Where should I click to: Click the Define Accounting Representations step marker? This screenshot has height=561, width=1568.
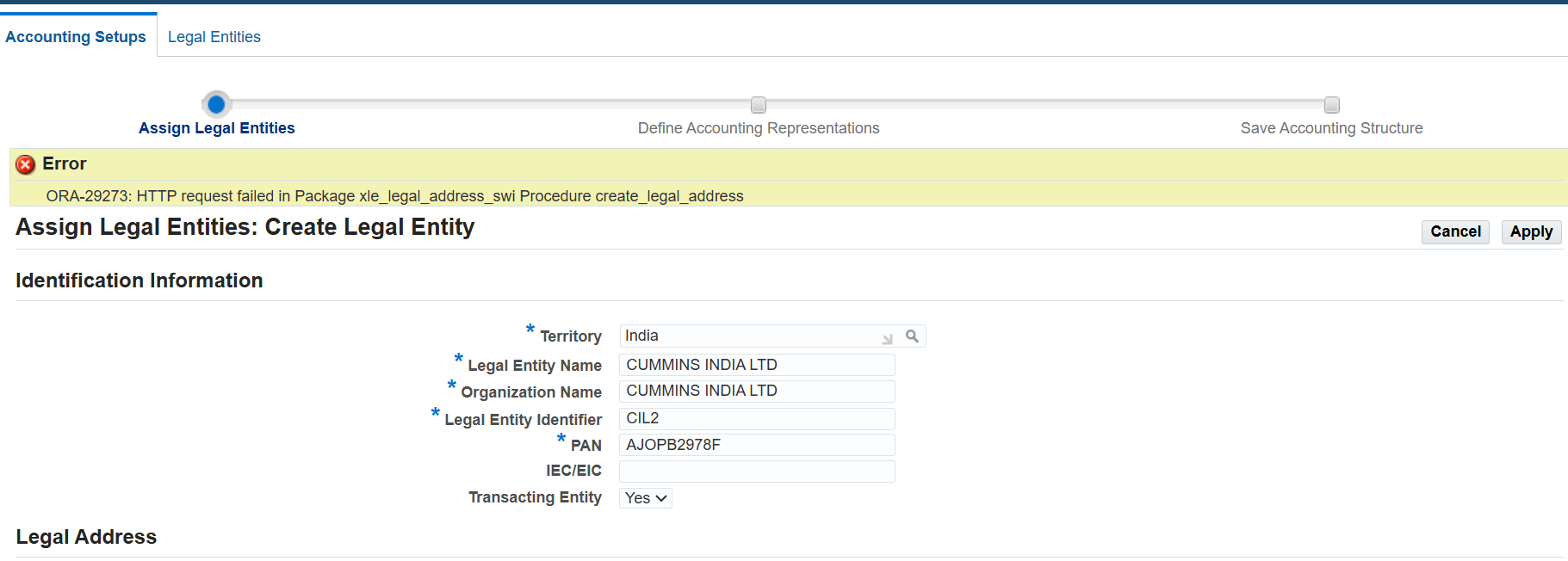click(x=758, y=105)
